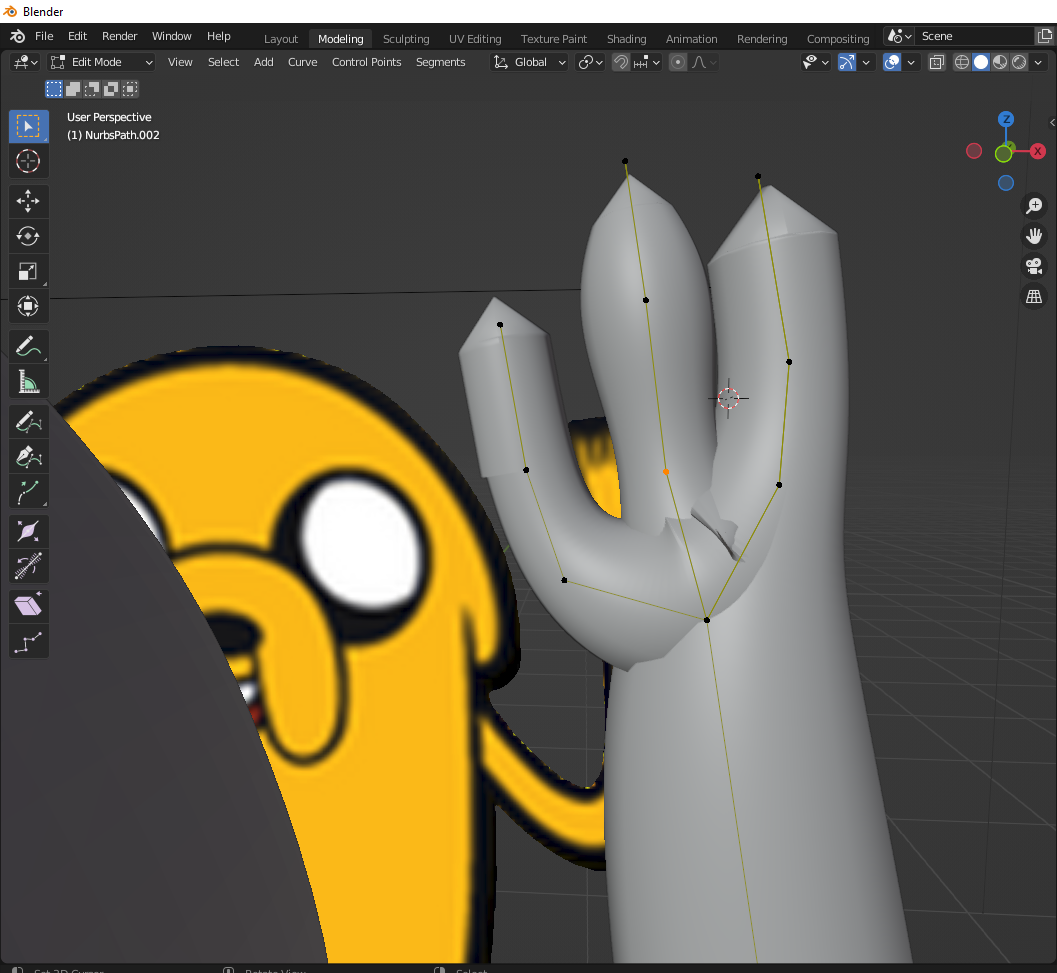Viewport: 1057px width, 973px height.
Task: Switch to the UV Editing tab
Action: tap(475, 39)
